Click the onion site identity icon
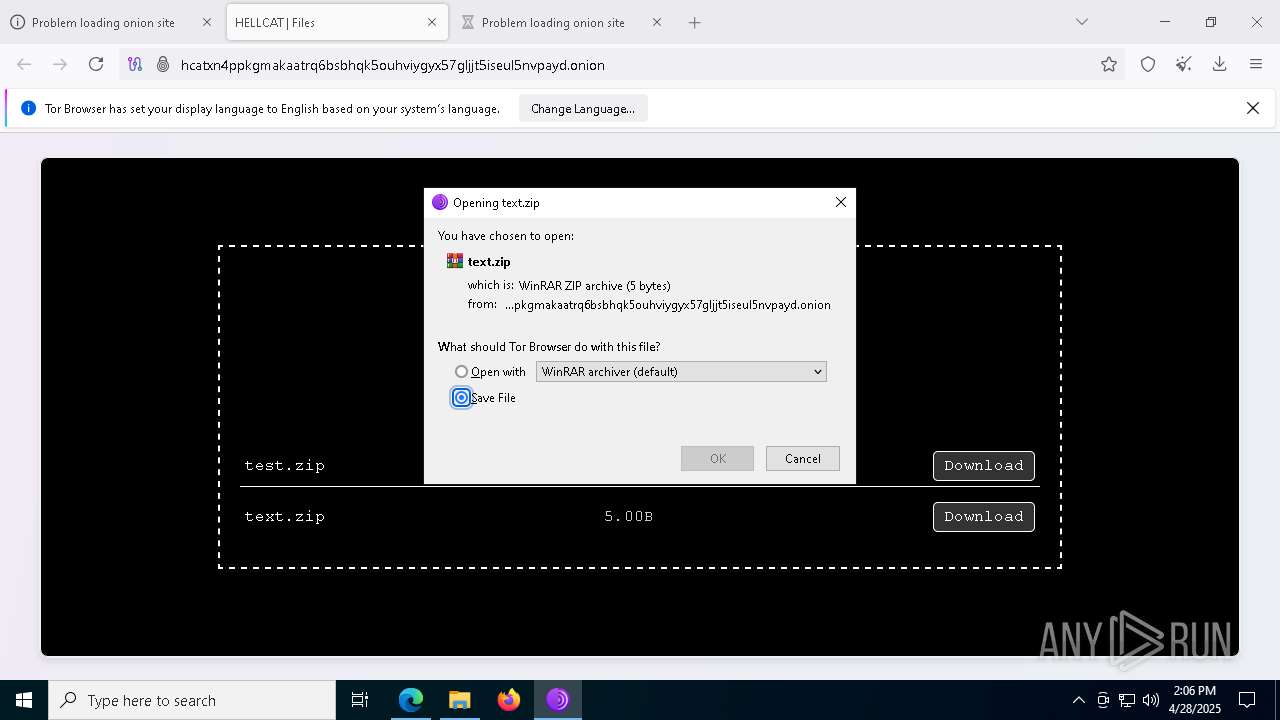Screen dimensions: 1280x720 pyautogui.click(x=163, y=65)
